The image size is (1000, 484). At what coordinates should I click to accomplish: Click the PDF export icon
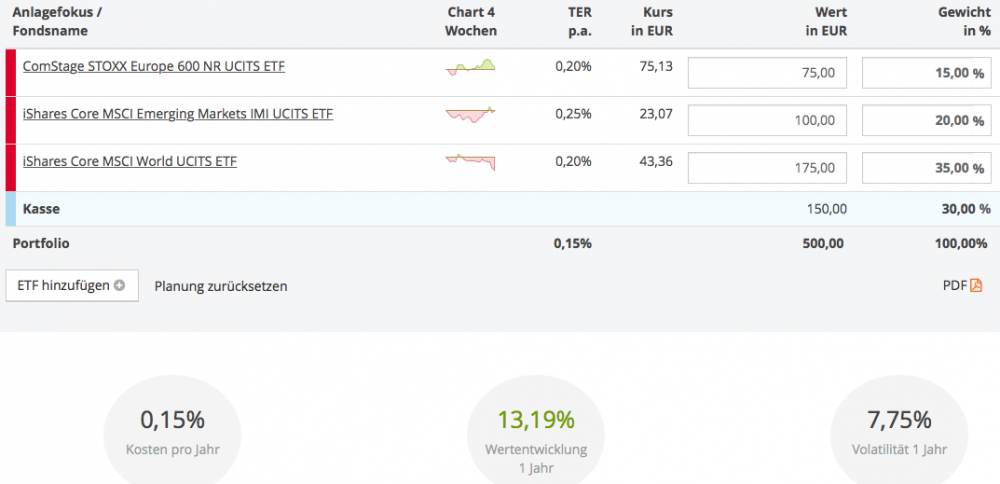[976, 285]
